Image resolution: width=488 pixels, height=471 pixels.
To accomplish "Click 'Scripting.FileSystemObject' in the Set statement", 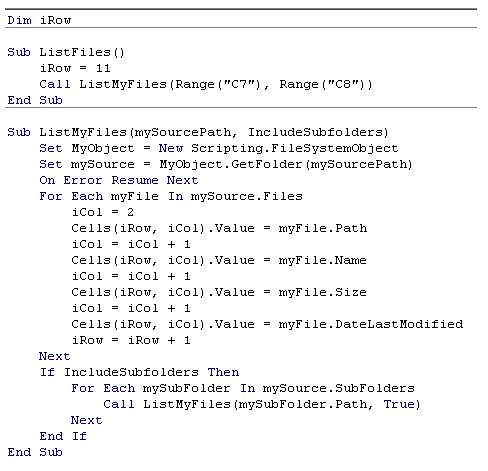I will [x=295, y=148].
